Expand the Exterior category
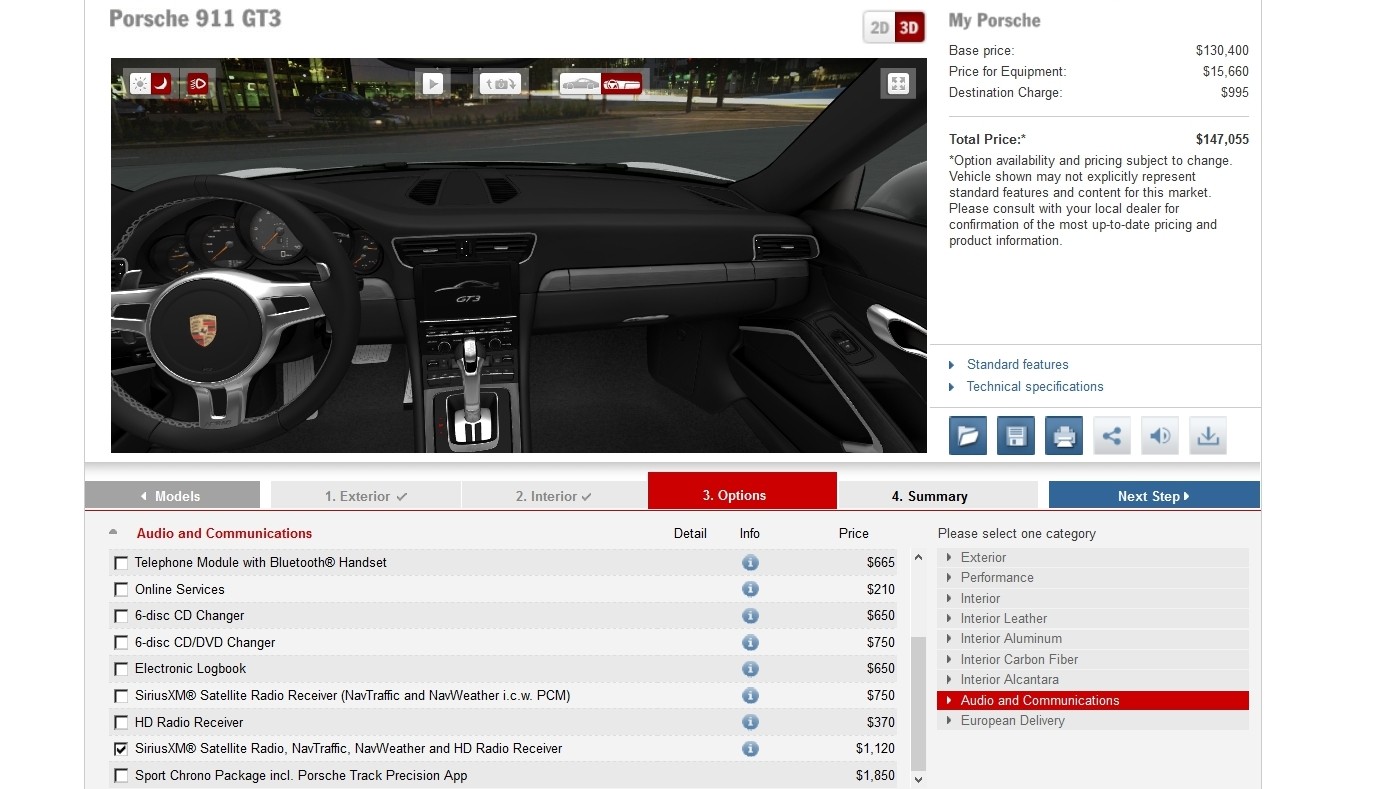 tap(1093, 557)
